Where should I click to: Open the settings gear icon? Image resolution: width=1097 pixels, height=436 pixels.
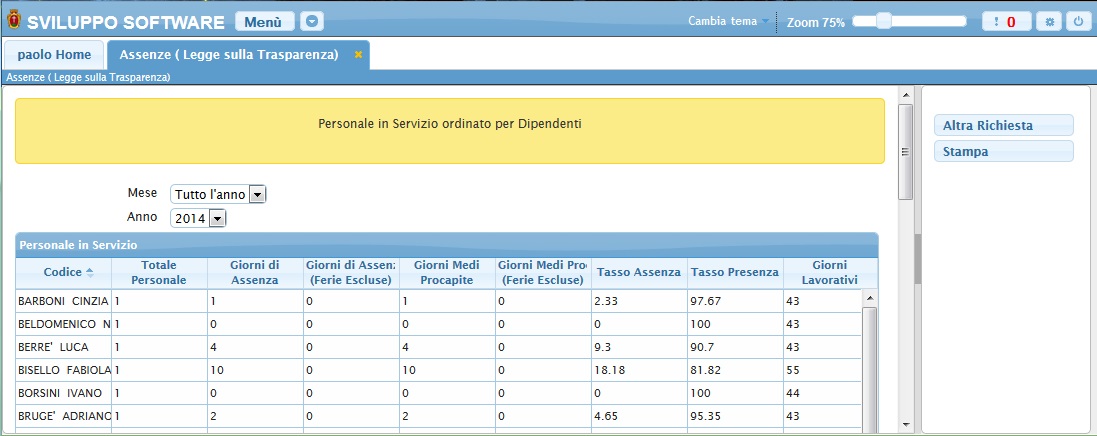[1050, 21]
